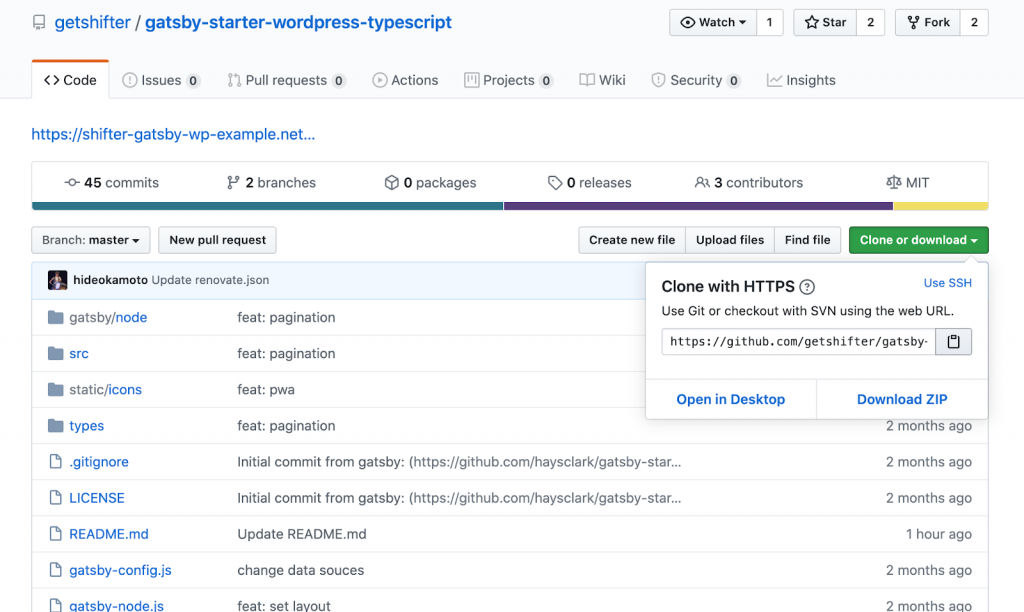Viewport: 1024px width, 612px height.
Task: Open the Wiki tab
Action: pyautogui.click(x=602, y=80)
